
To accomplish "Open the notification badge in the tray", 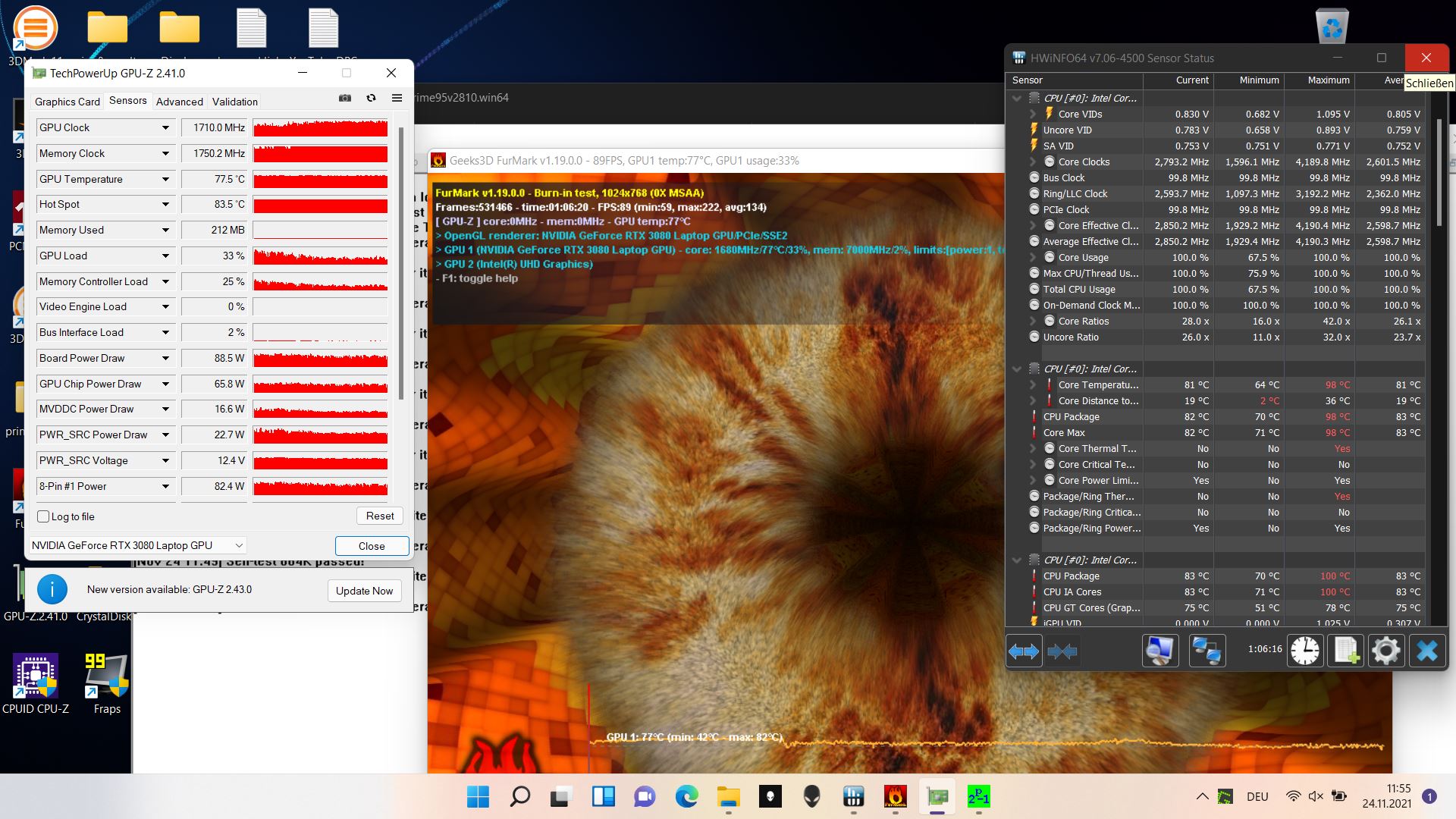I will [x=1429, y=796].
